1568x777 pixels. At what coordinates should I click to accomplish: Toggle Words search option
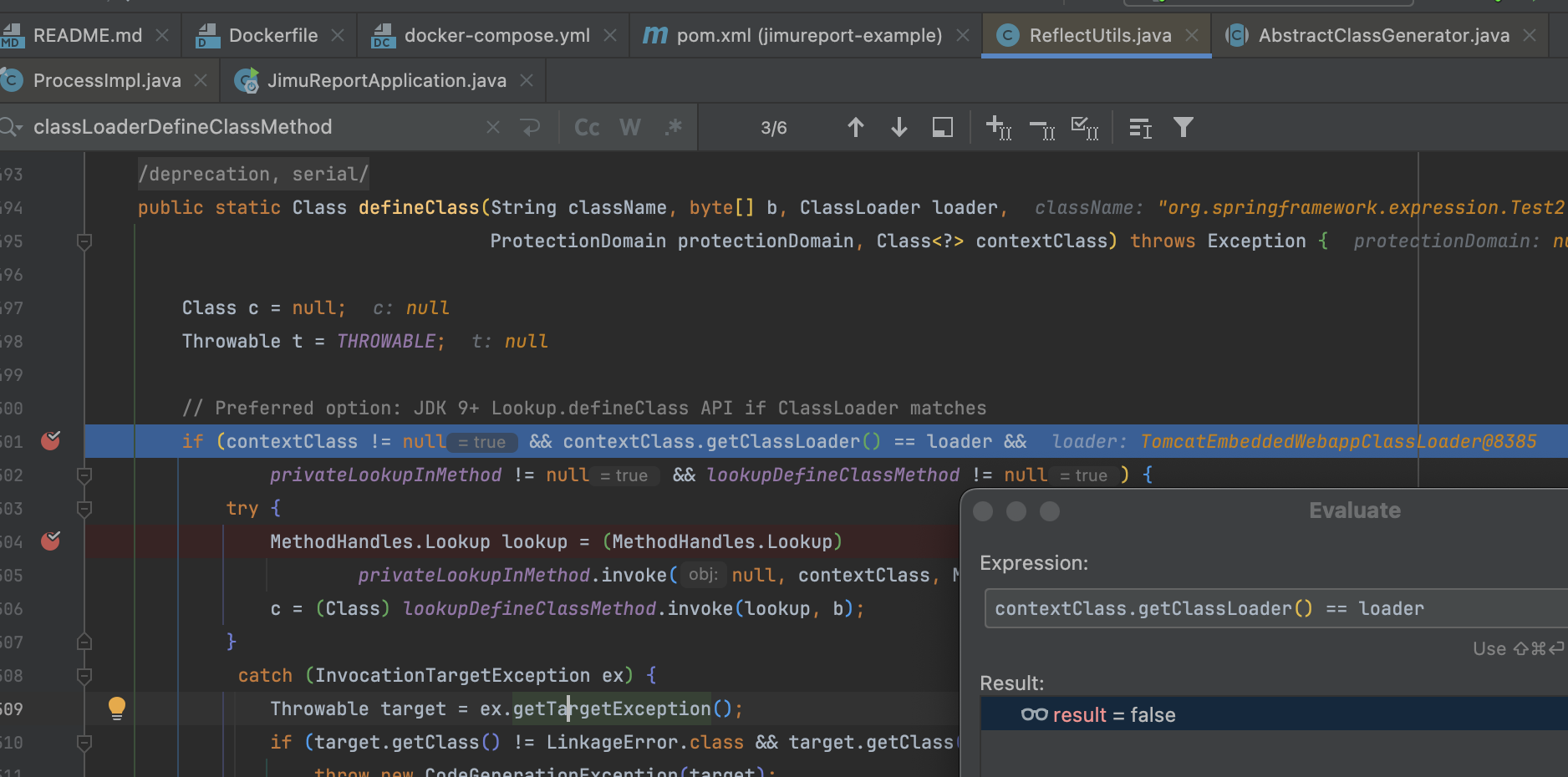pyautogui.click(x=630, y=128)
